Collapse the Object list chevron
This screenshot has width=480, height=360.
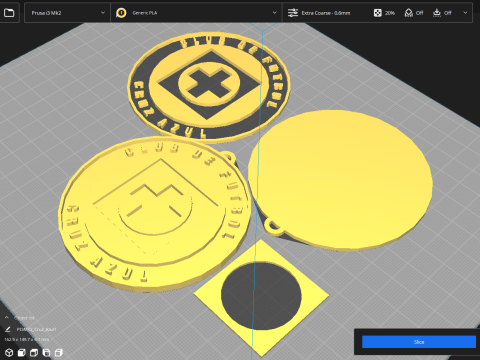point(7,318)
